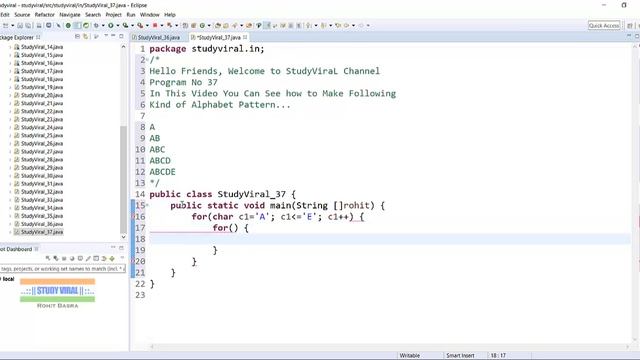Click the Package Explorer scroll down arrow
Image resolution: width=640 pixels, height=360 pixels.
(x=123, y=237)
